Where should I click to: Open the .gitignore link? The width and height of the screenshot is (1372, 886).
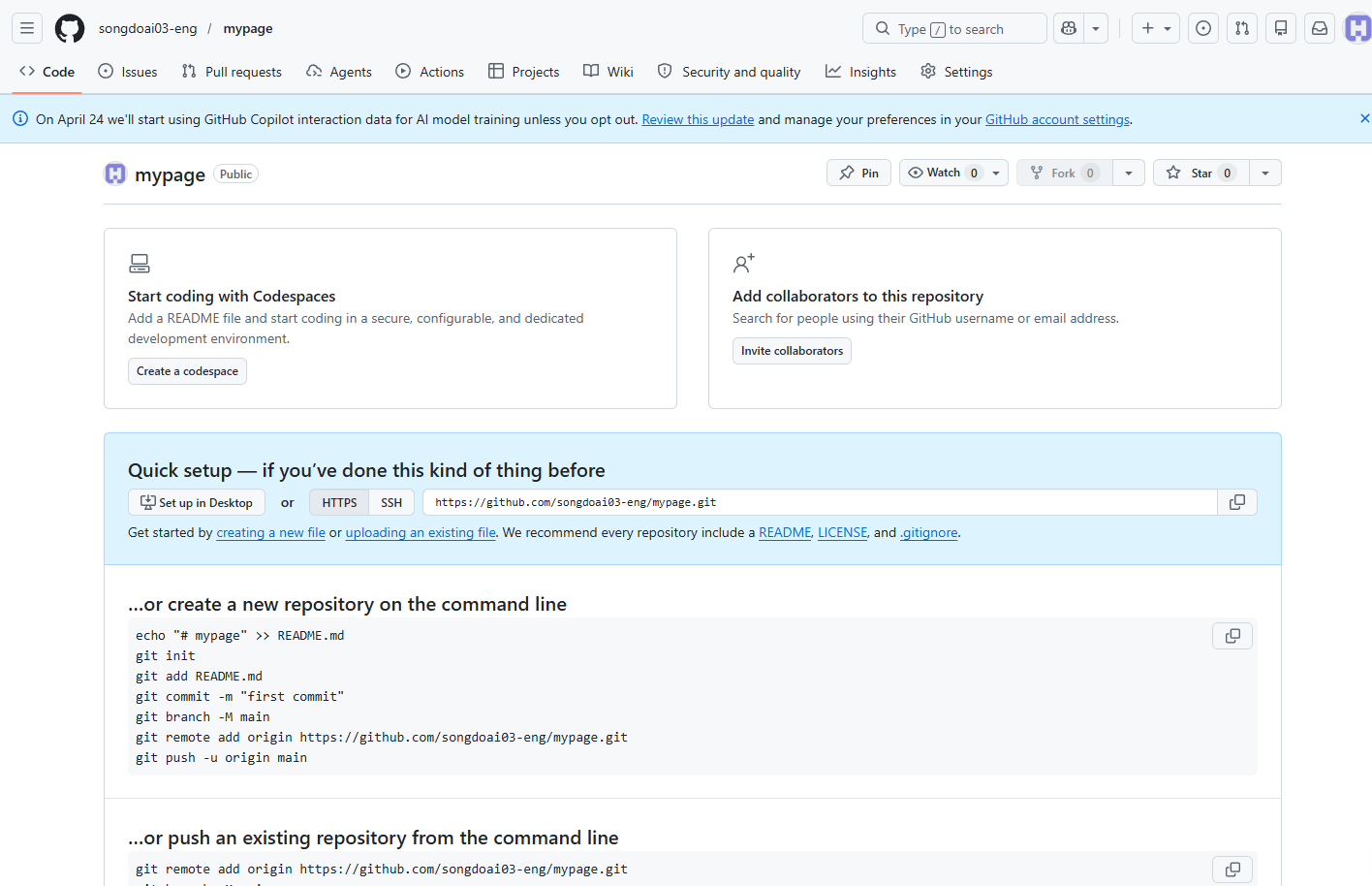[x=929, y=532]
